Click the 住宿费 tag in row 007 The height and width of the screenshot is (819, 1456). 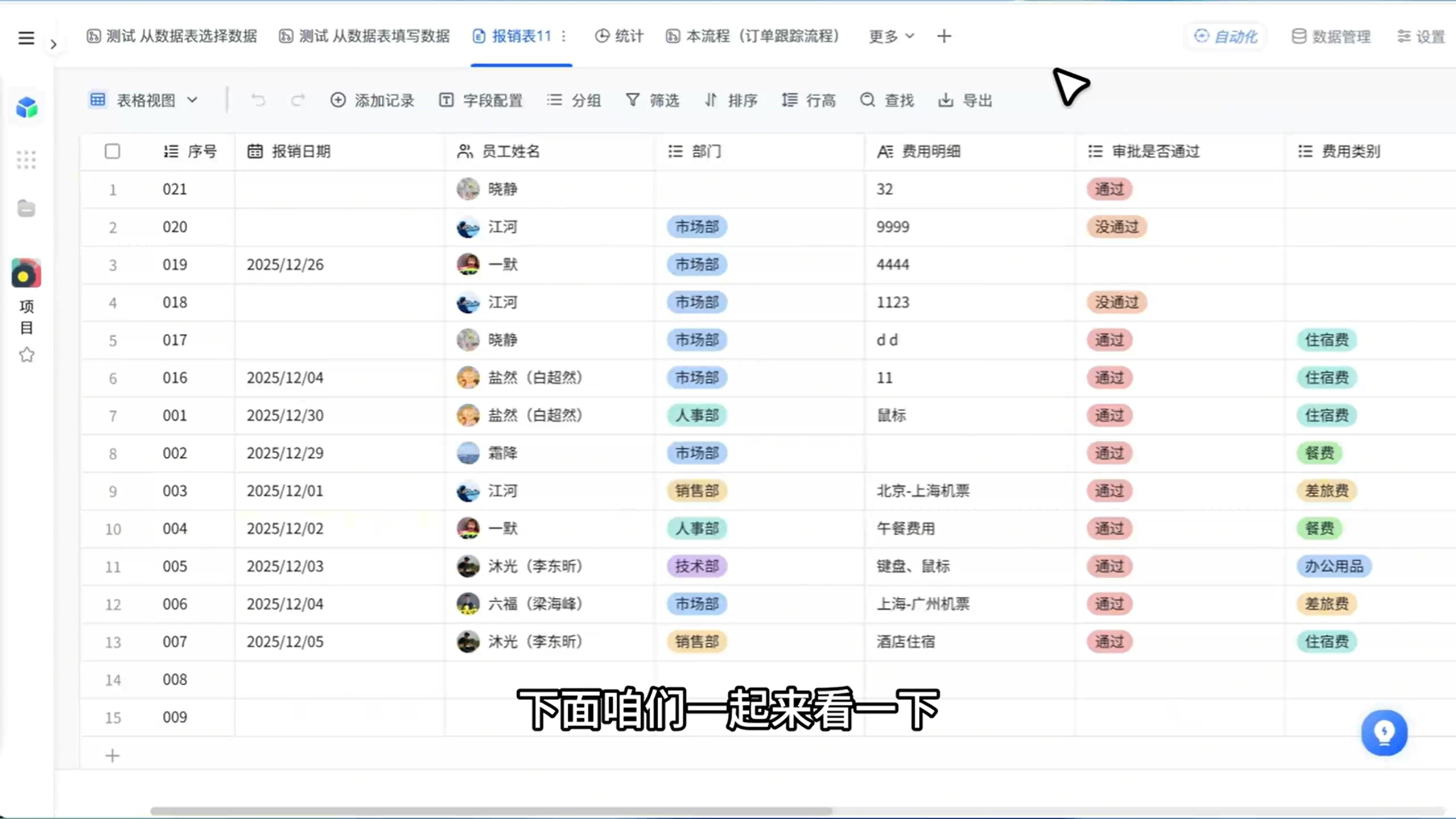pos(1327,642)
